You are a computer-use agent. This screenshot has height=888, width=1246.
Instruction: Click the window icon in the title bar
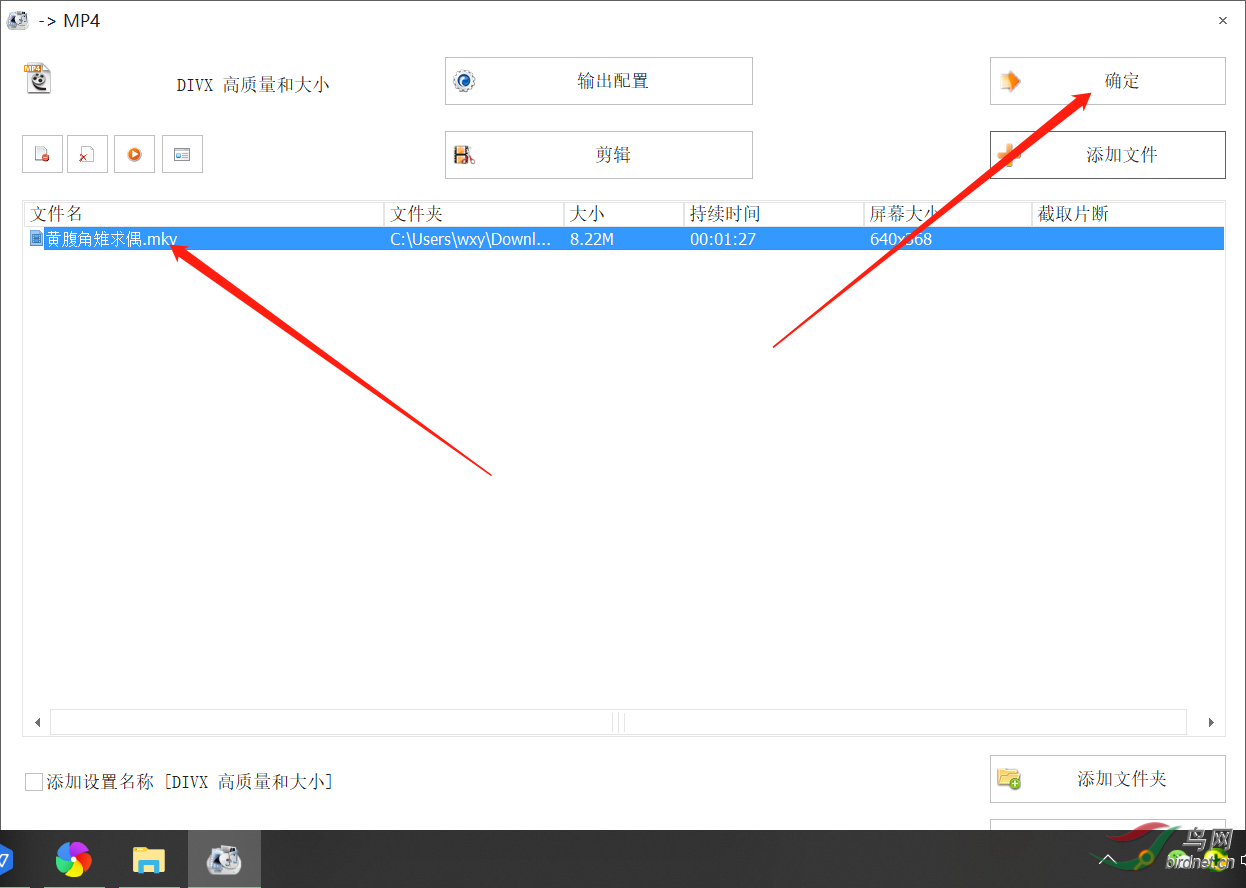tap(18, 20)
